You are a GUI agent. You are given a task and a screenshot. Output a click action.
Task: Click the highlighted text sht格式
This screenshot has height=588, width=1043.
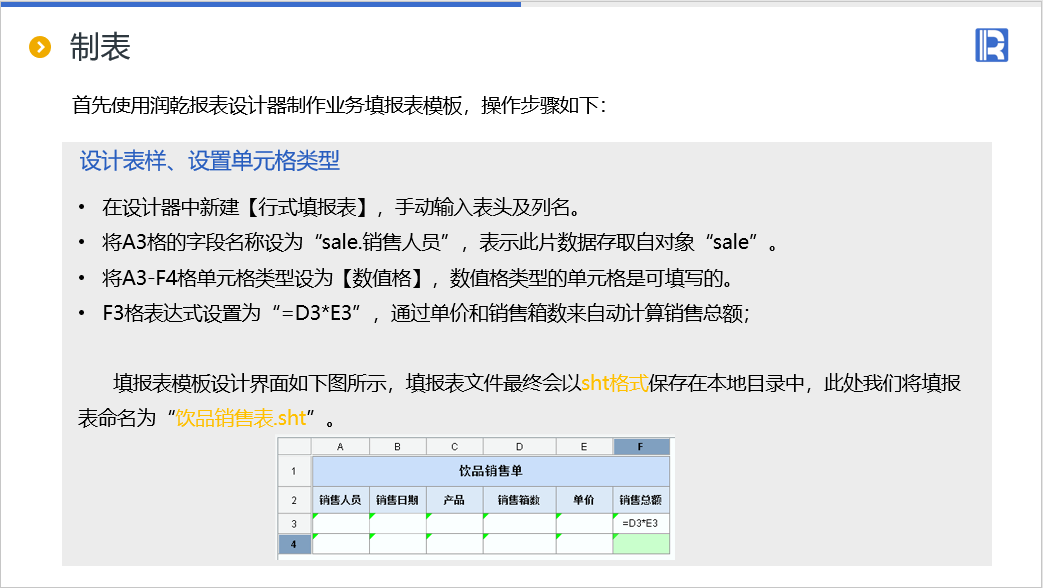pyautogui.click(x=615, y=383)
